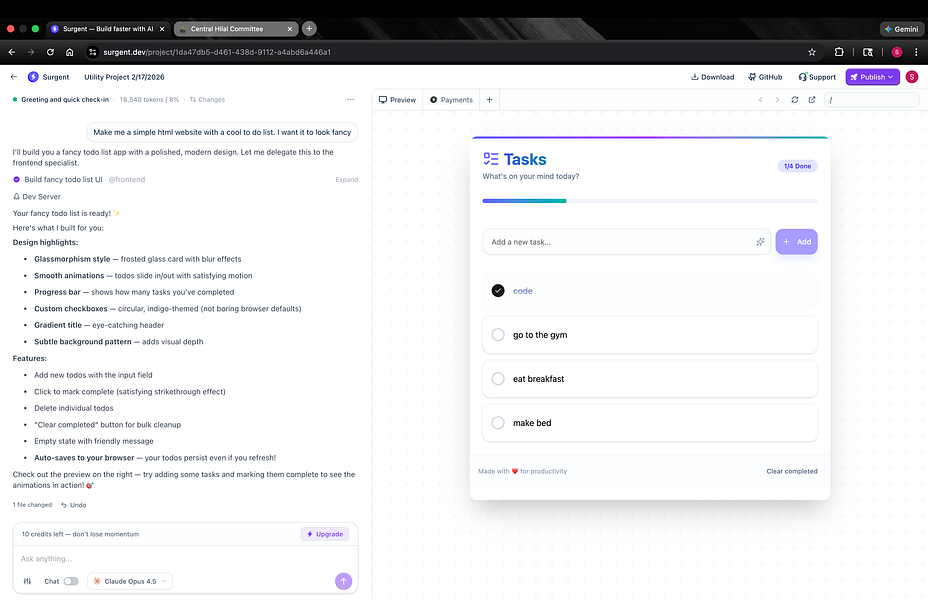Viewport: 928px width, 600px height.
Task: Click the preview URL path field
Action: (871, 99)
